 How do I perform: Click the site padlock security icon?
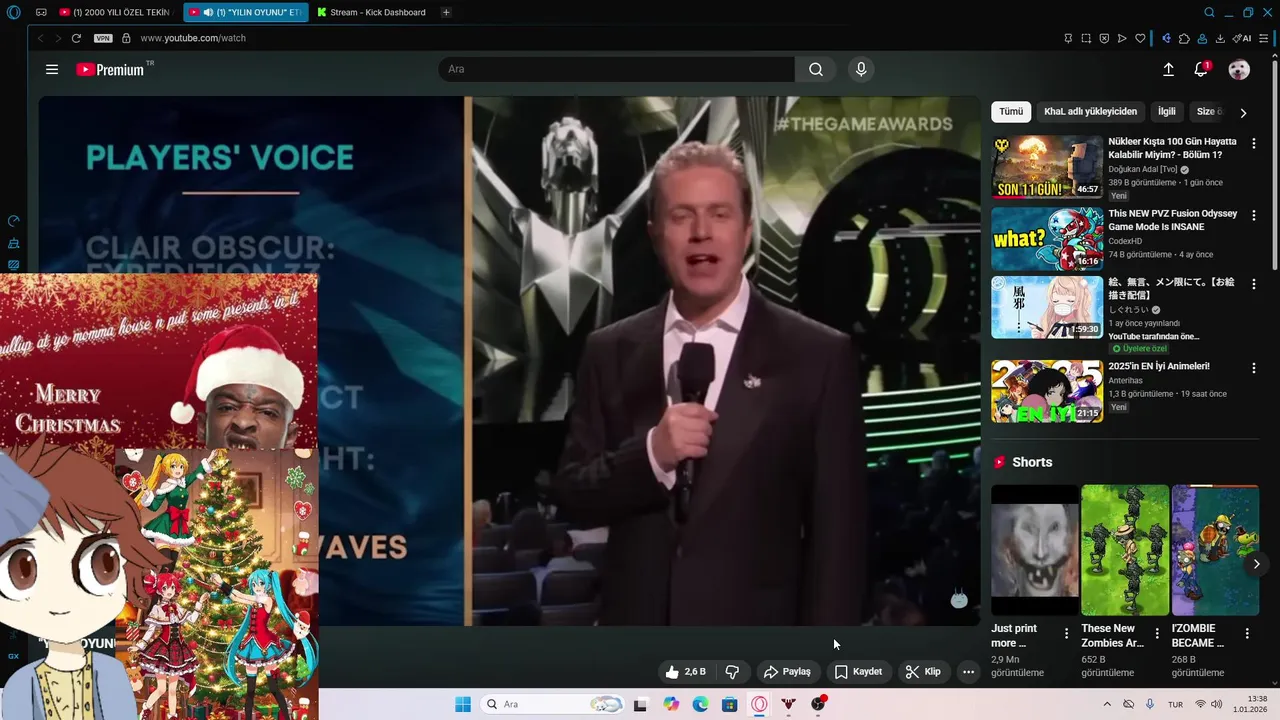click(x=126, y=38)
